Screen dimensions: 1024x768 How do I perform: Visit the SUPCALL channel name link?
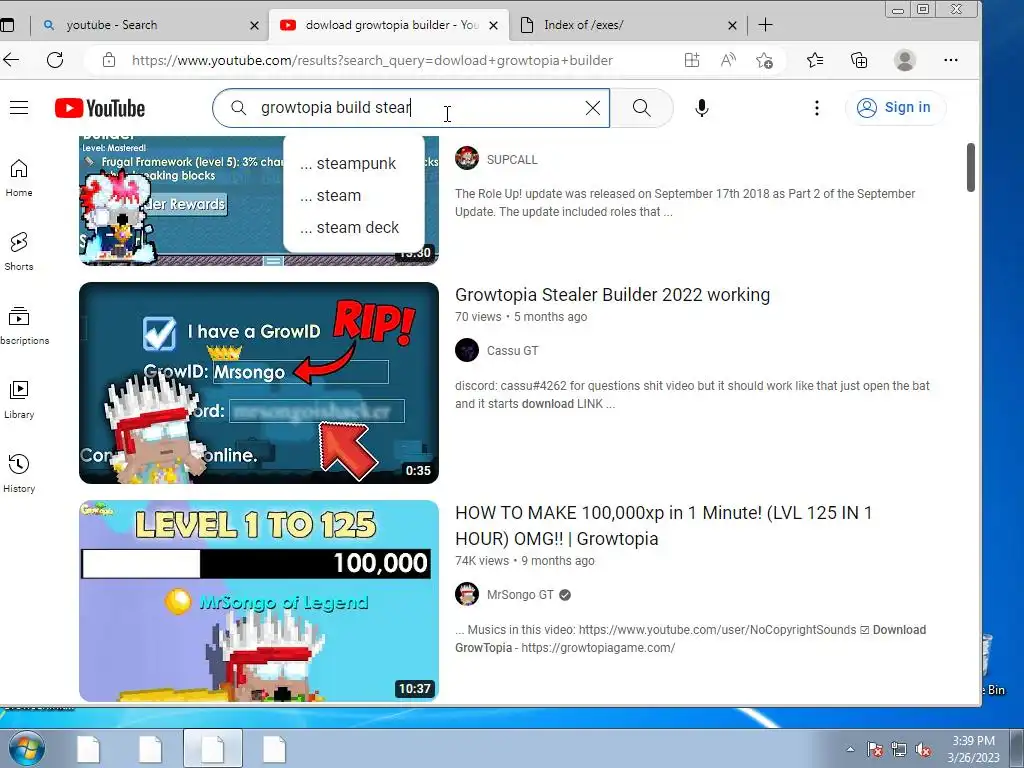[x=512, y=159]
